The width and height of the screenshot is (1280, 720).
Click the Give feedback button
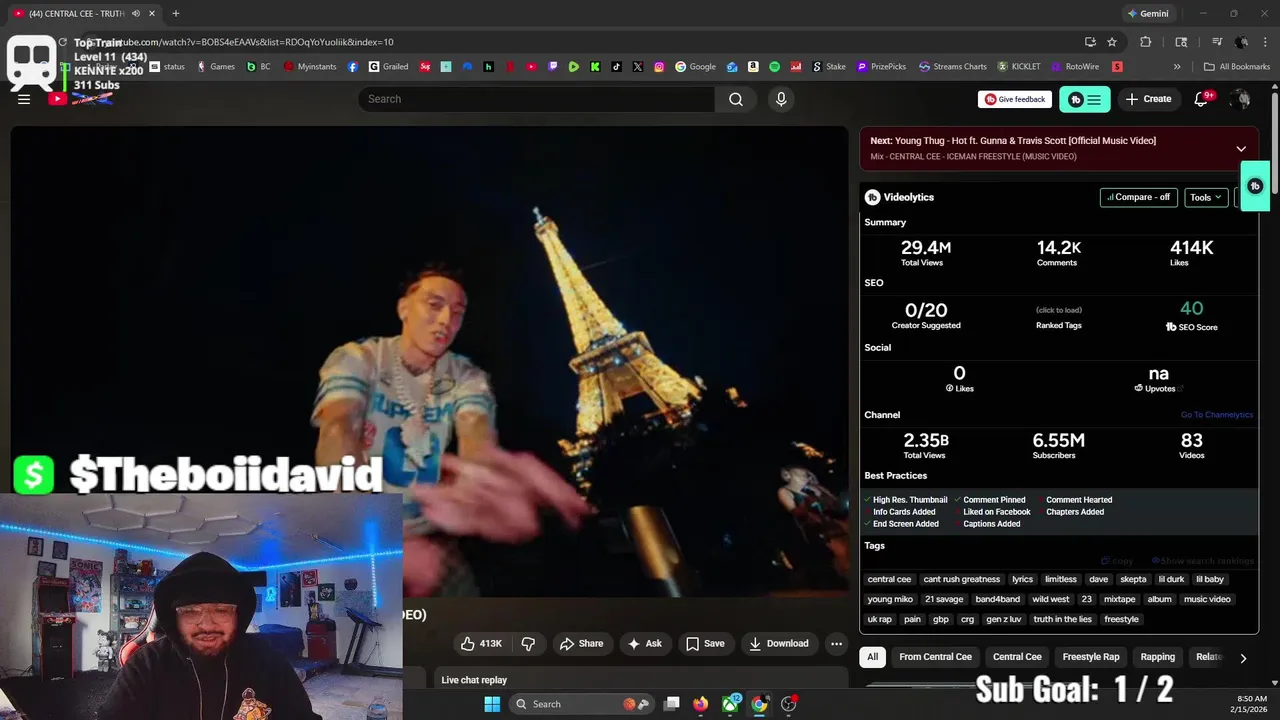1015,99
